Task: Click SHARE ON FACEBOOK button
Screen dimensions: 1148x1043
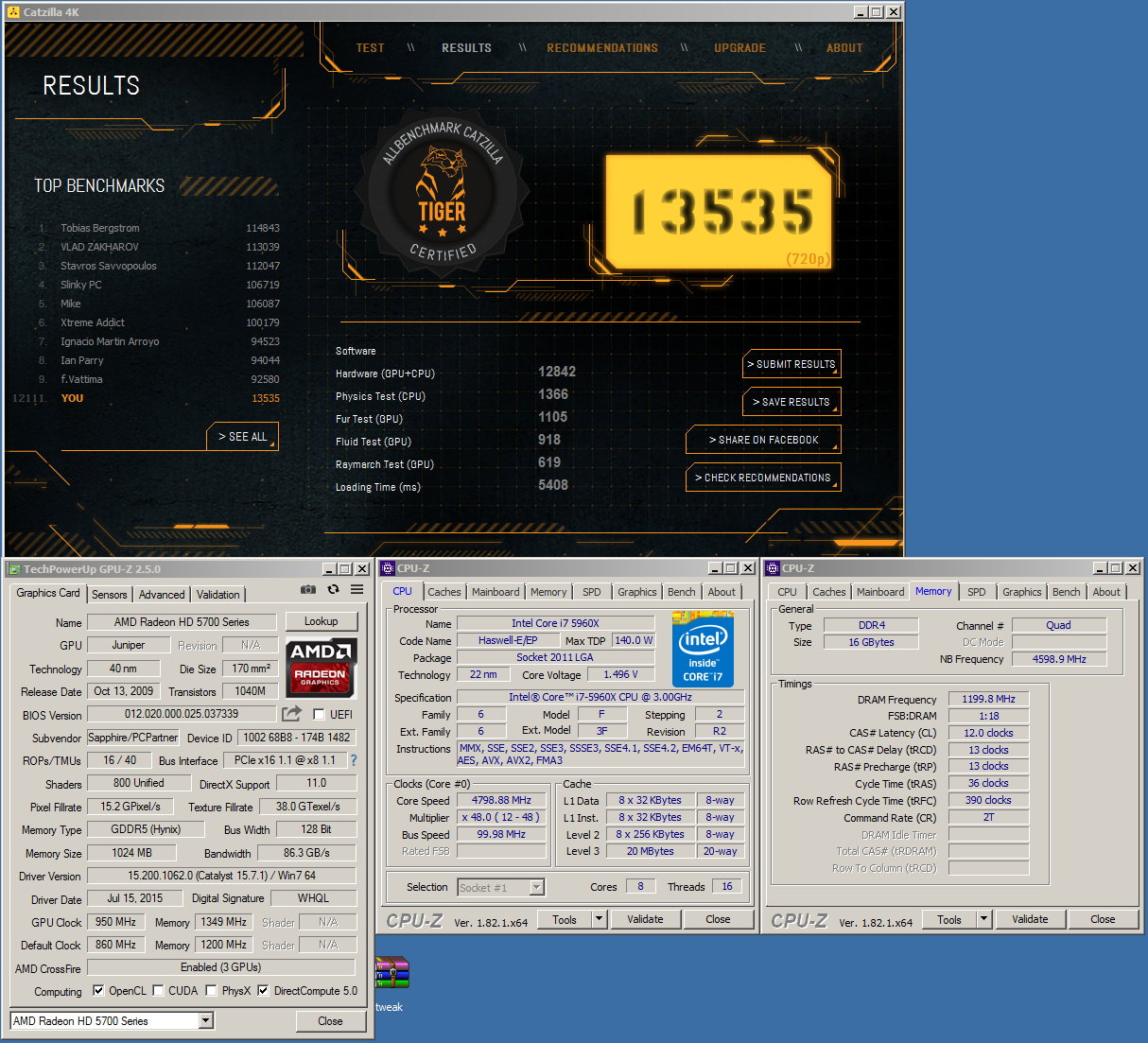Action: coord(763,440)
